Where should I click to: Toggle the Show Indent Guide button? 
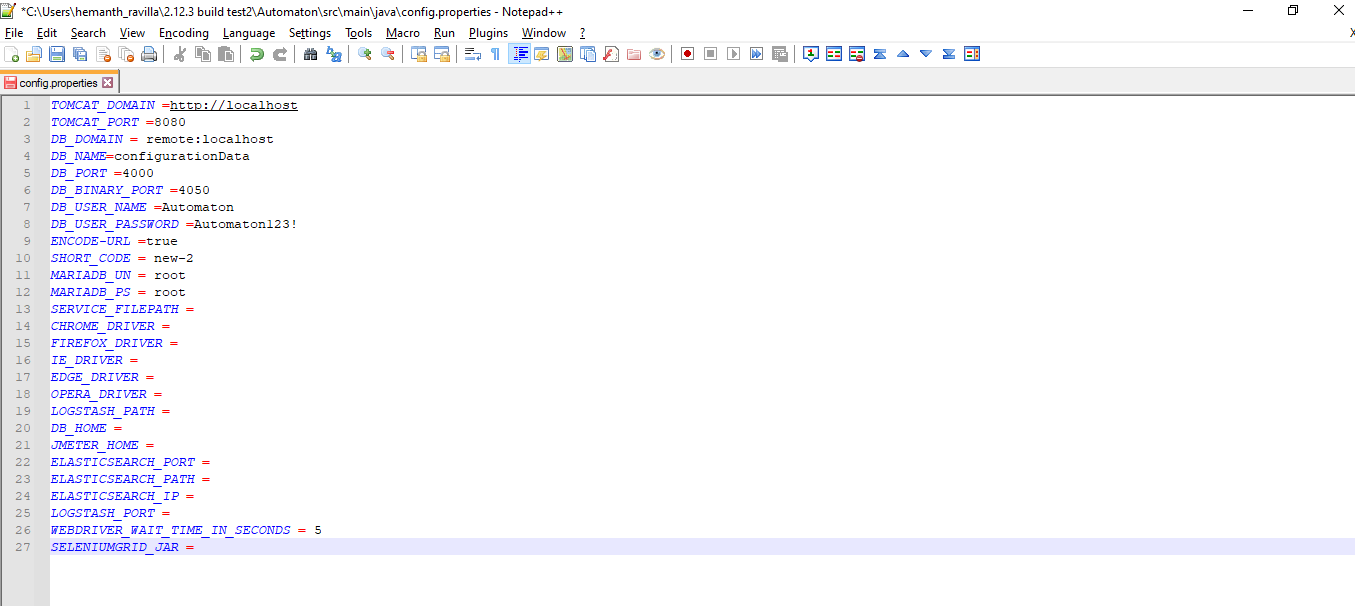tap(519, 54)
